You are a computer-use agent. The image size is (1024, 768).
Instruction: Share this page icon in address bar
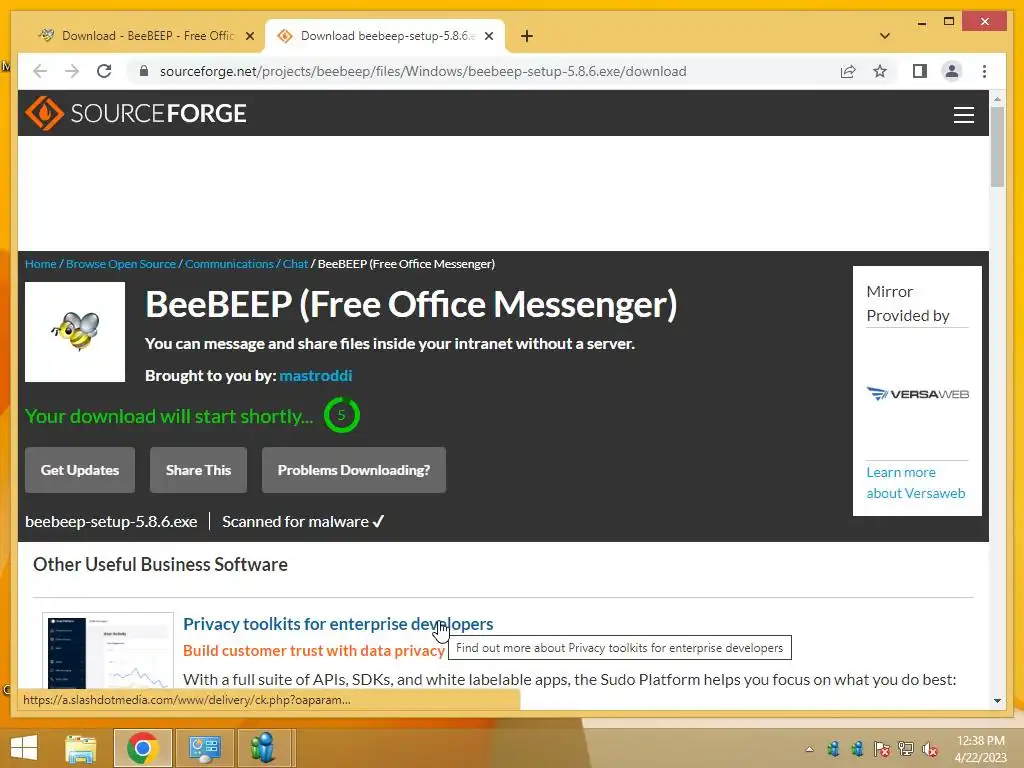click(x=848, y=71)
